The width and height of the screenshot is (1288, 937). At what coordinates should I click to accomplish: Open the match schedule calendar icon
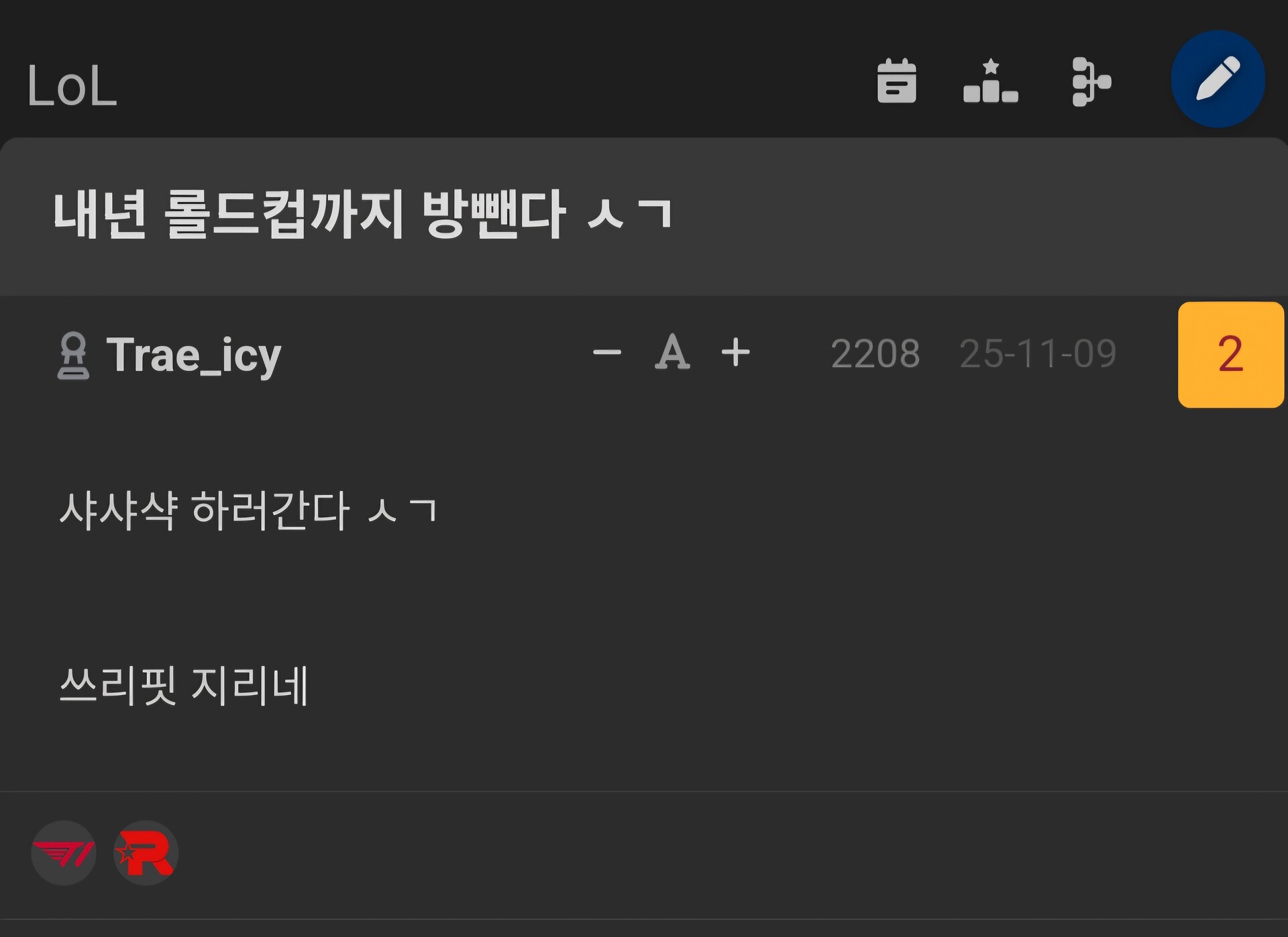tap(896, 81)
